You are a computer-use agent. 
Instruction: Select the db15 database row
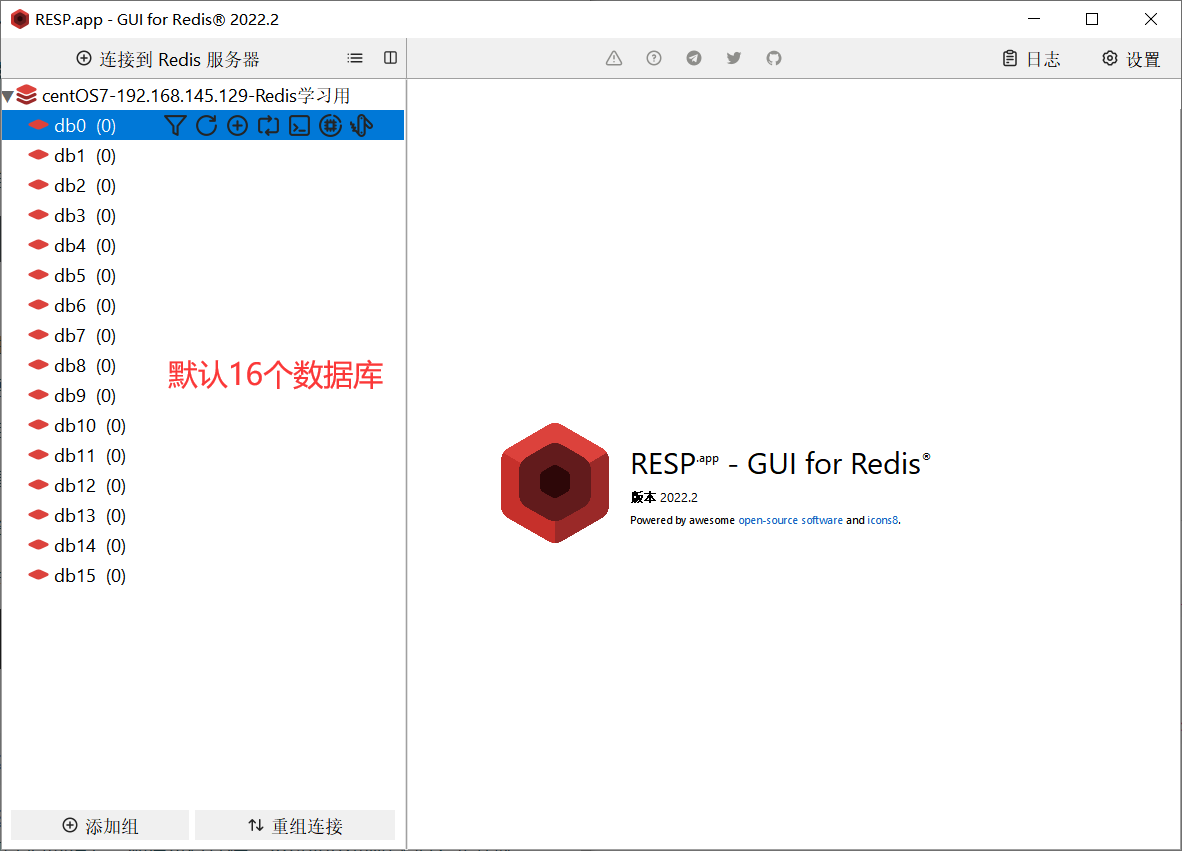[x=203, y=576]
